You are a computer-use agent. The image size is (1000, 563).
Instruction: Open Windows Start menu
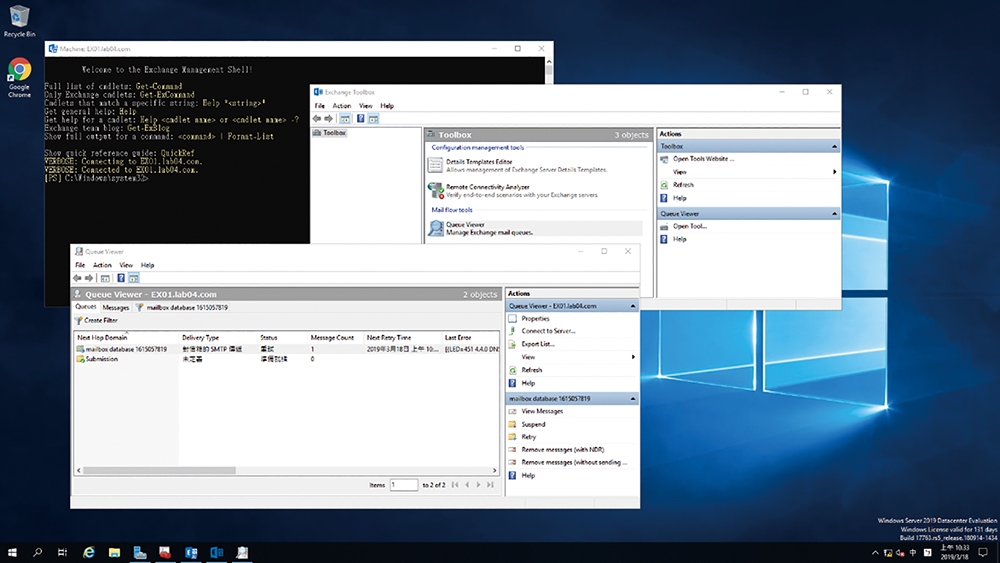12,552
